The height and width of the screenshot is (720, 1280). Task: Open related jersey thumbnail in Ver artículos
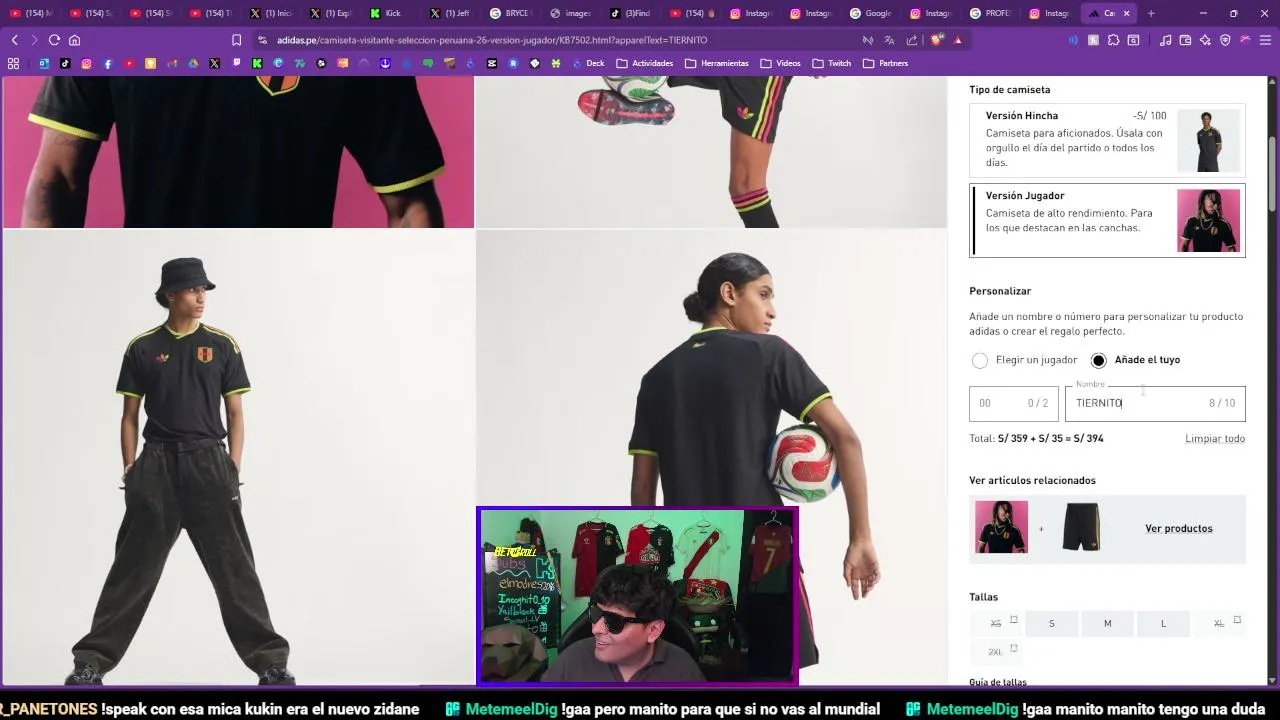click(1001, 527)
